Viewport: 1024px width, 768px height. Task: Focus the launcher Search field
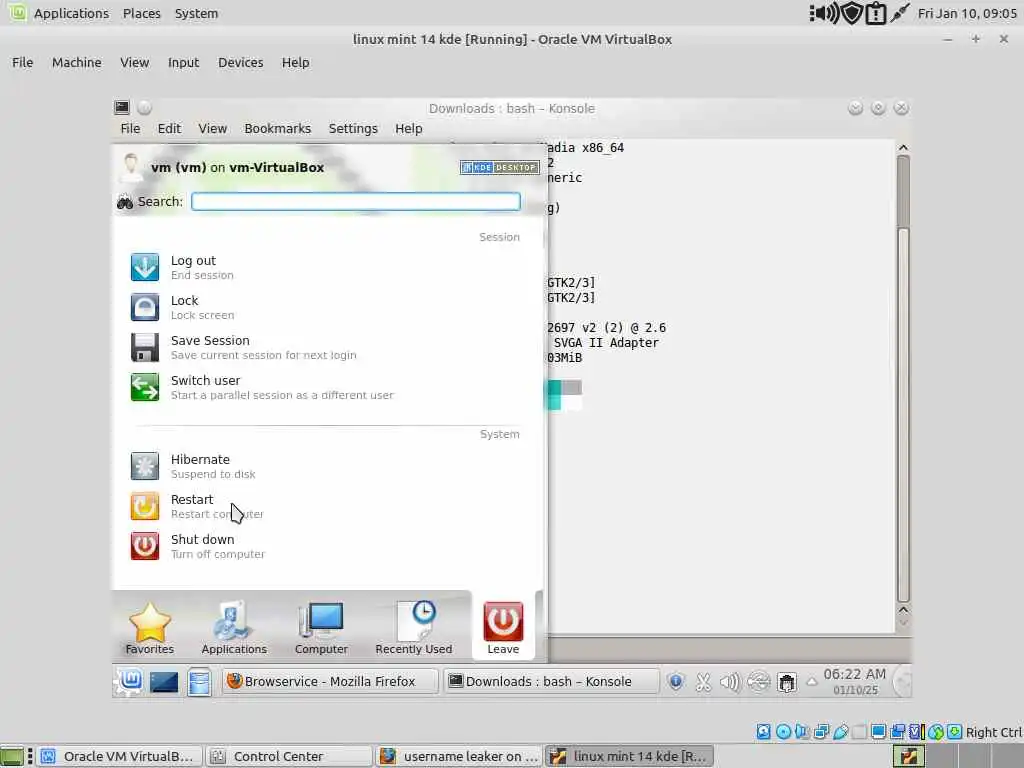click(356, 201)
